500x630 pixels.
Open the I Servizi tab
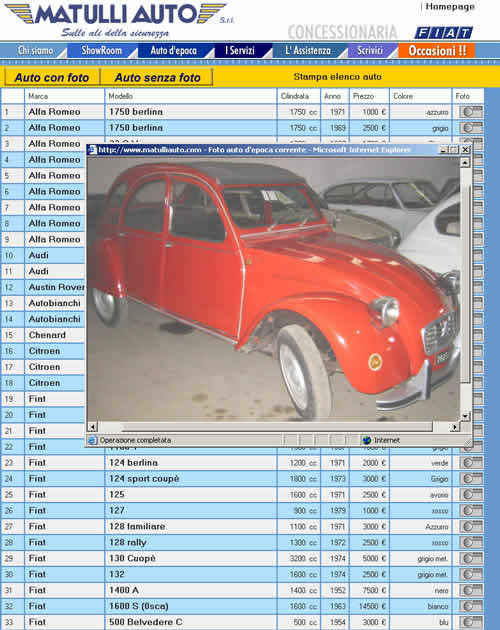click(x=240, y=51)
